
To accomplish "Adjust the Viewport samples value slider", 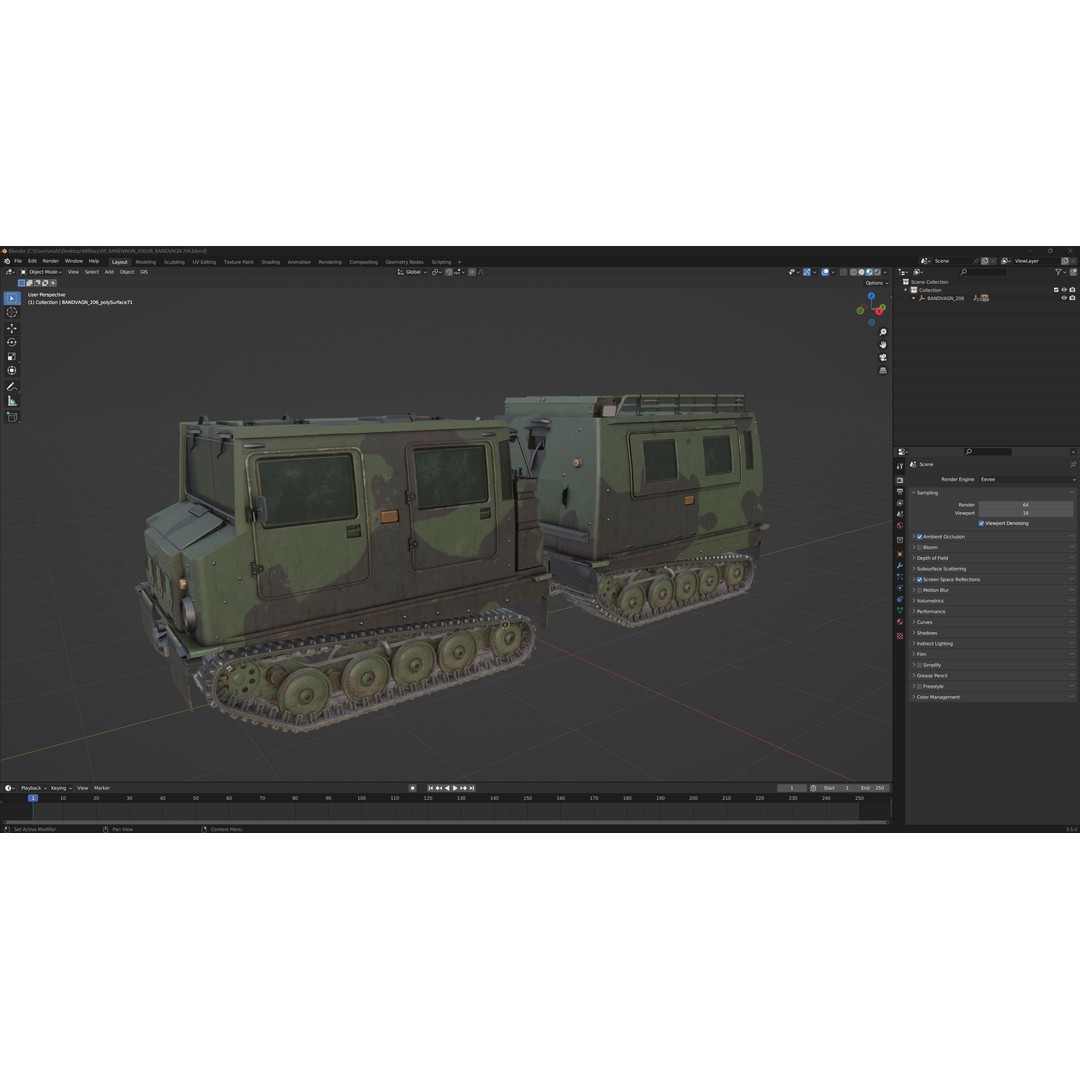I will [x=1026, y=514].
